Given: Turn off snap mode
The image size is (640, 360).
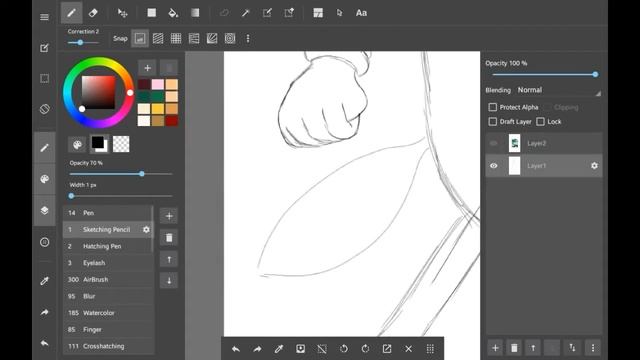Looking at the screenshot, I should [140, 39].
